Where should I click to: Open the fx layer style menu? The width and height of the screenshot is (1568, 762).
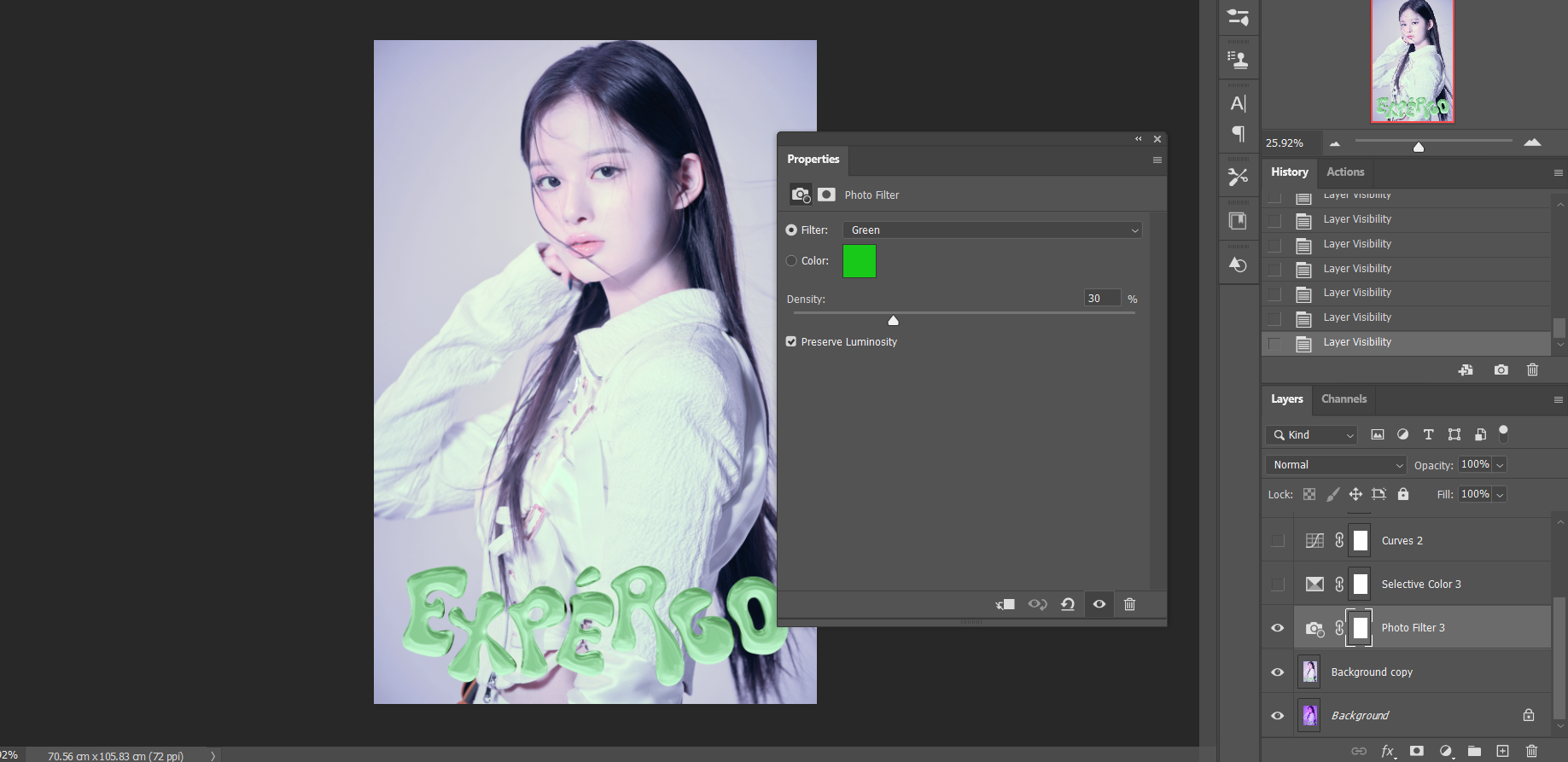coord(1389,751)
